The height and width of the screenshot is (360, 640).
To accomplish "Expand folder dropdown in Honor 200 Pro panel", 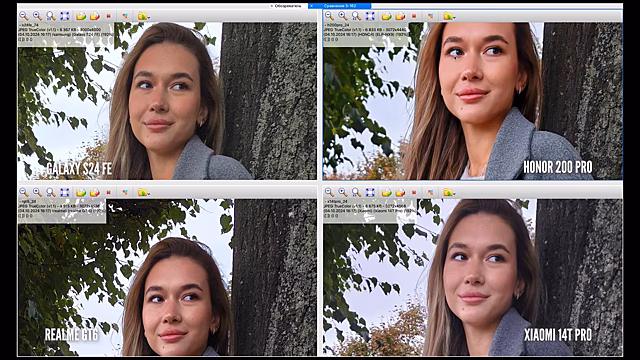I will click(x=454, y=17).
